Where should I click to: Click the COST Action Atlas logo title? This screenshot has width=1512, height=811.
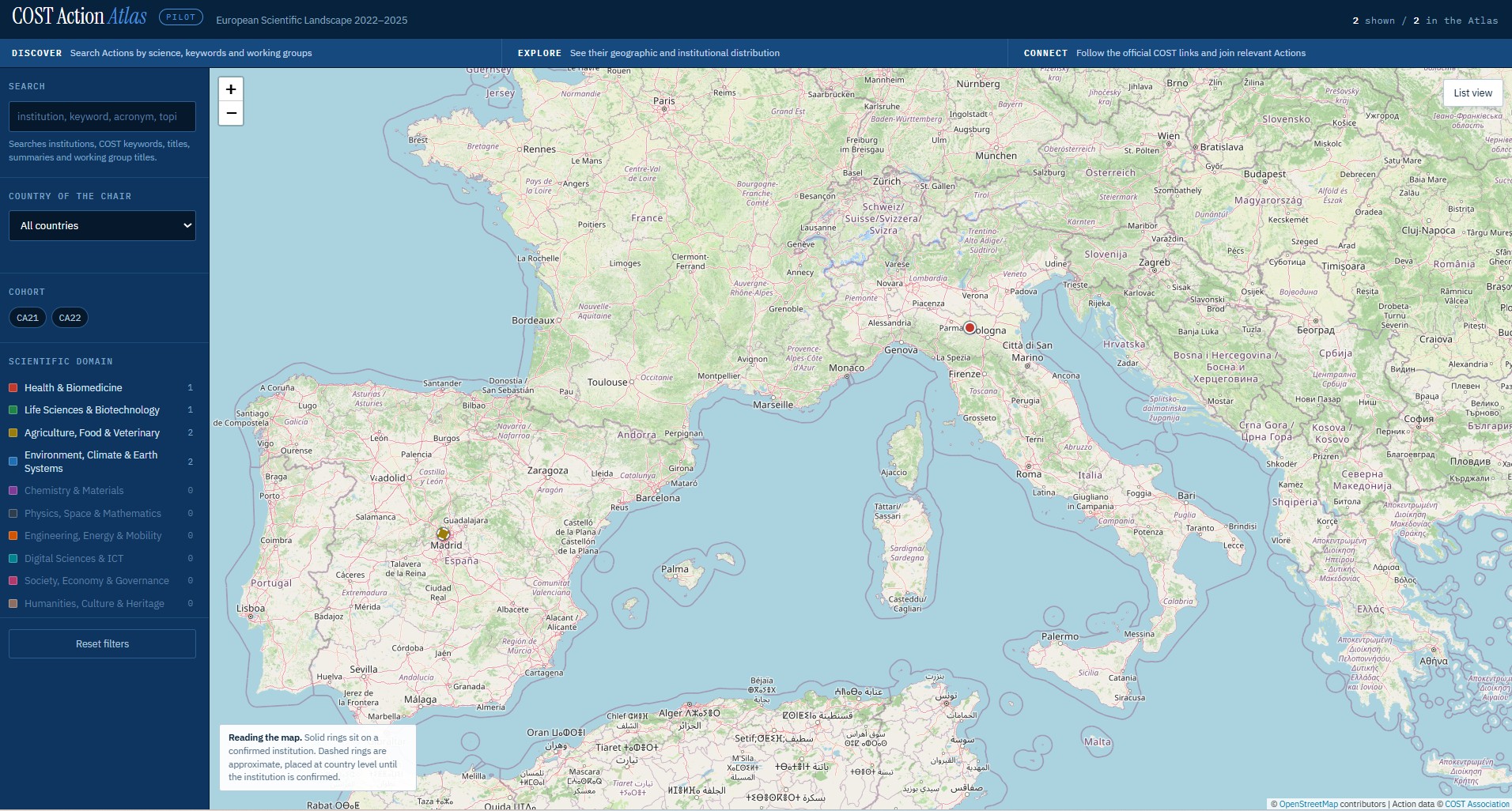(79, 17)
